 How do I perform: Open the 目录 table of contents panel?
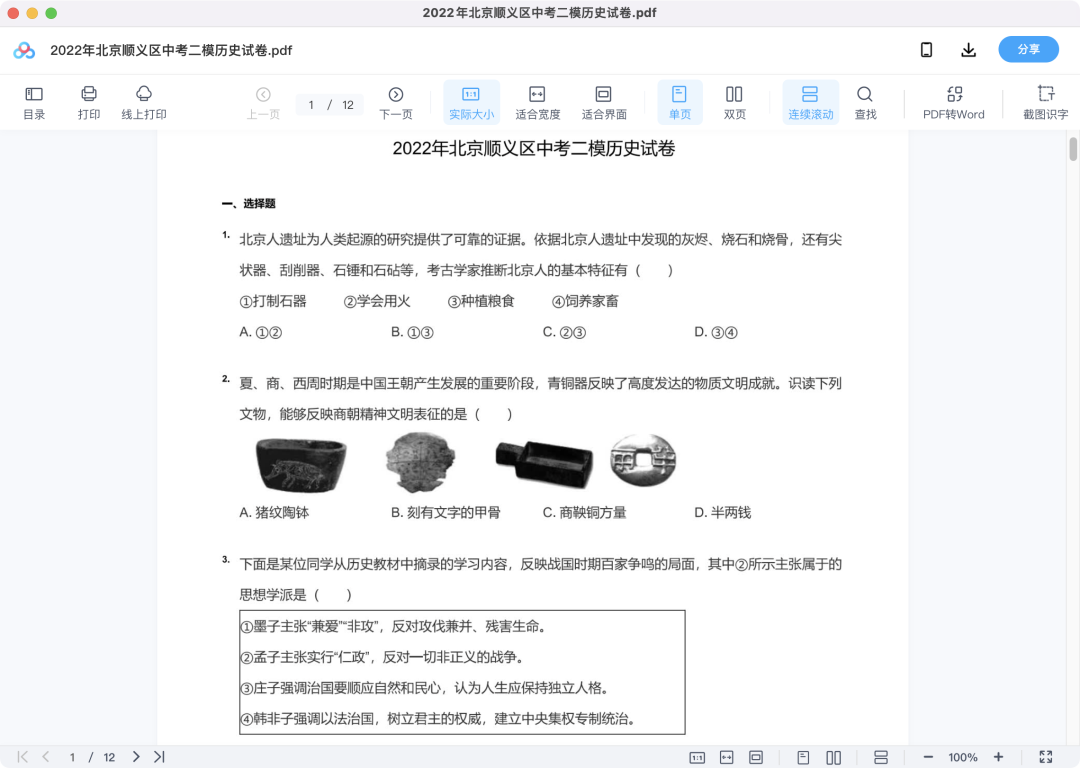(x=34, y=103)
